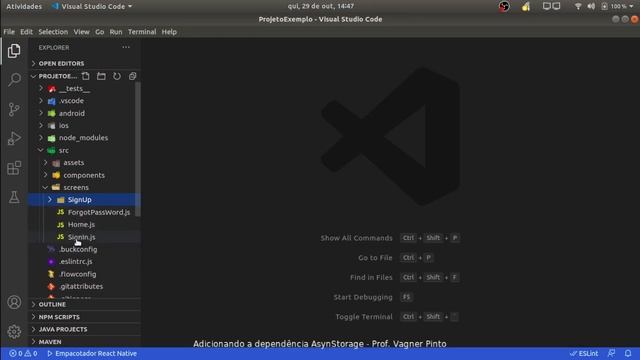Open the battery system menu

pos(618,6)
